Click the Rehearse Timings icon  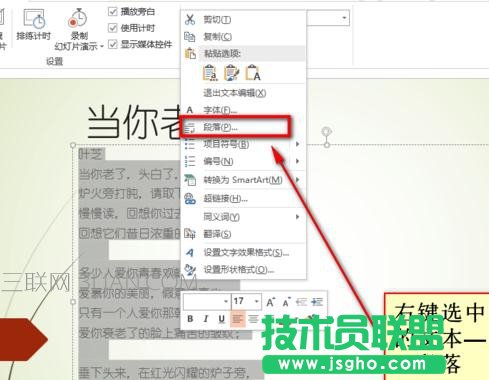pyautogui.click(x=34, y=18)
